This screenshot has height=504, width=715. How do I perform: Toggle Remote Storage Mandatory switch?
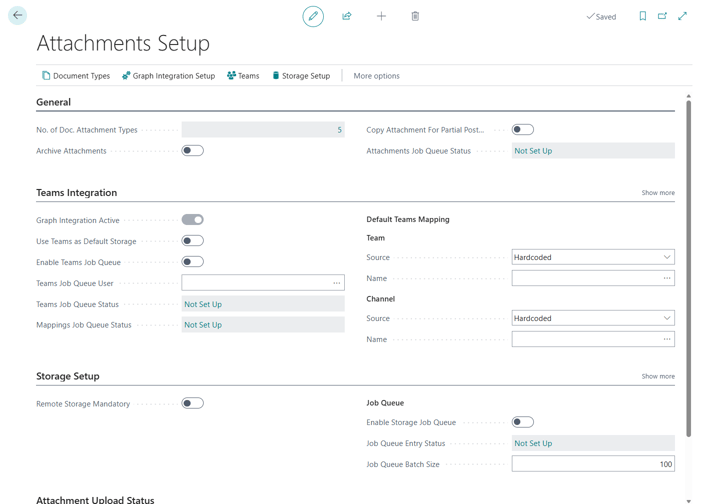[192, 403]
